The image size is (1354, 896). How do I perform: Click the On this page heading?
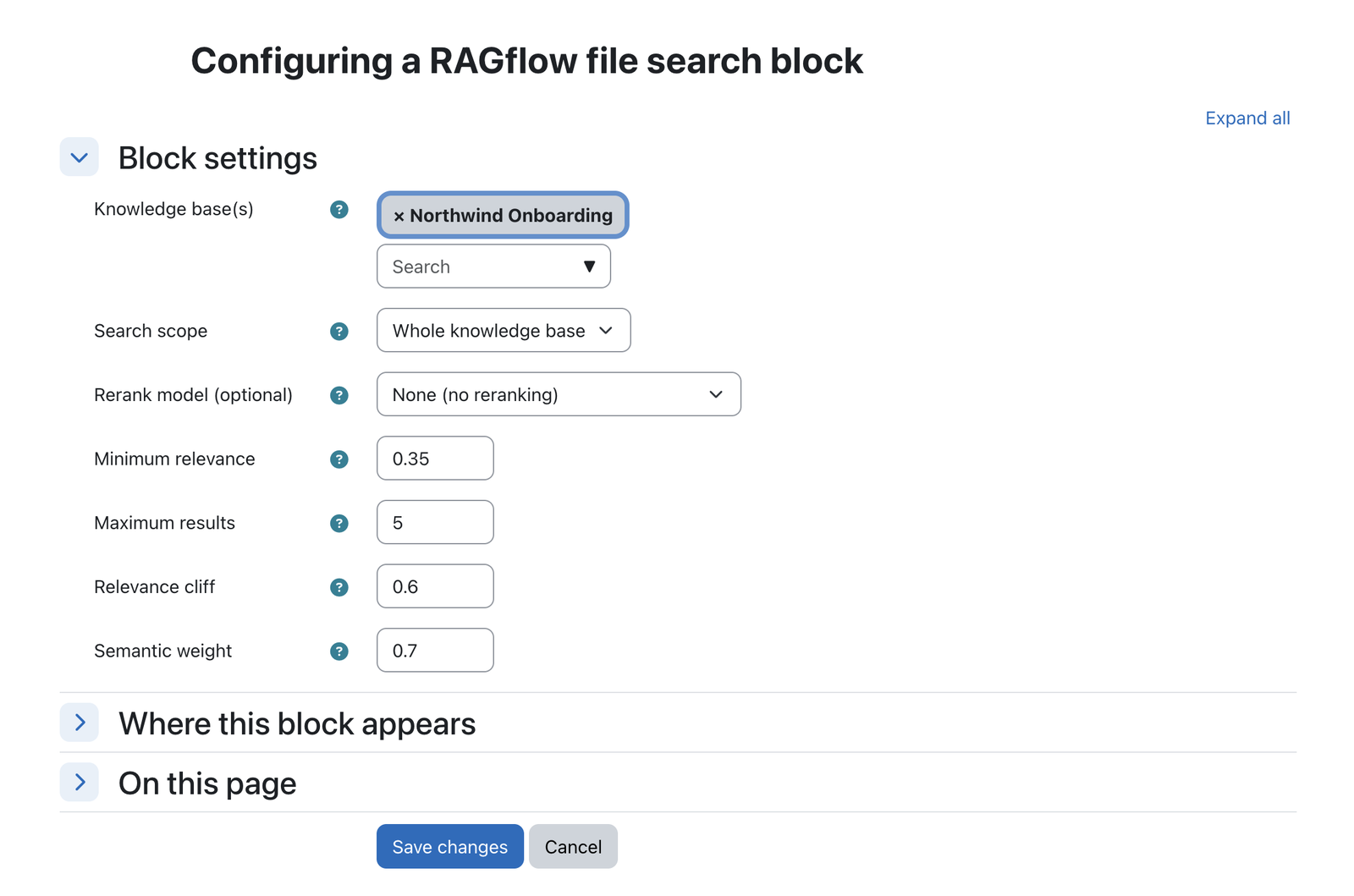tap(207, 784)
